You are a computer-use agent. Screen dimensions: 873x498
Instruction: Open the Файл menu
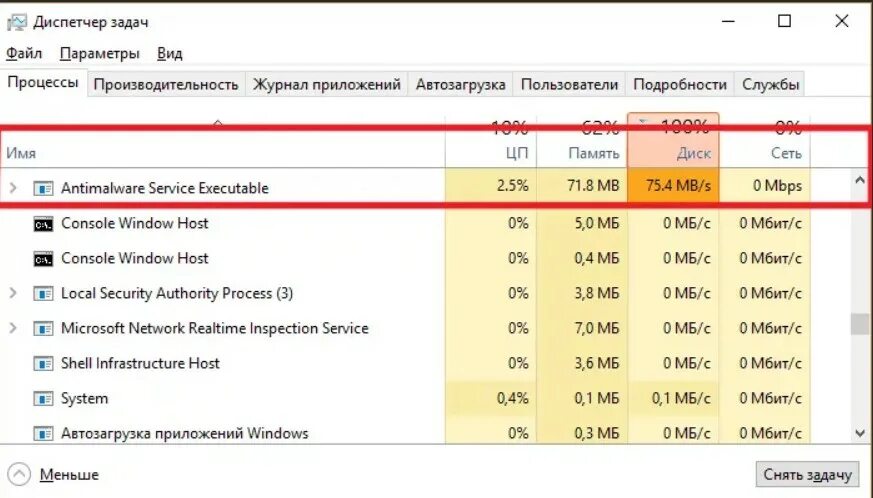click(x=24, y=53)
